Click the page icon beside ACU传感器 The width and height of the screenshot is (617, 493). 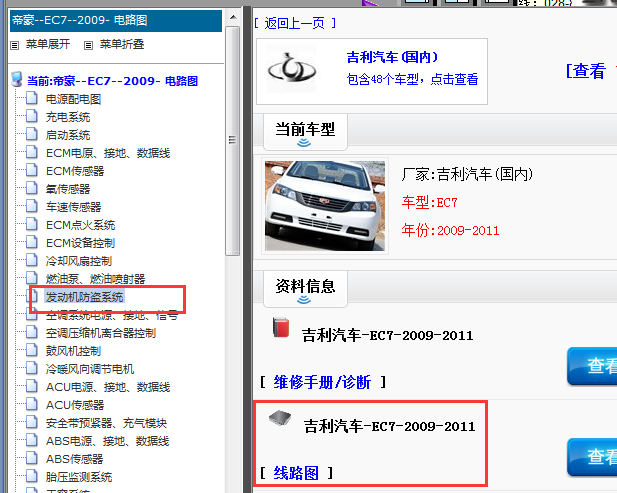32,404
